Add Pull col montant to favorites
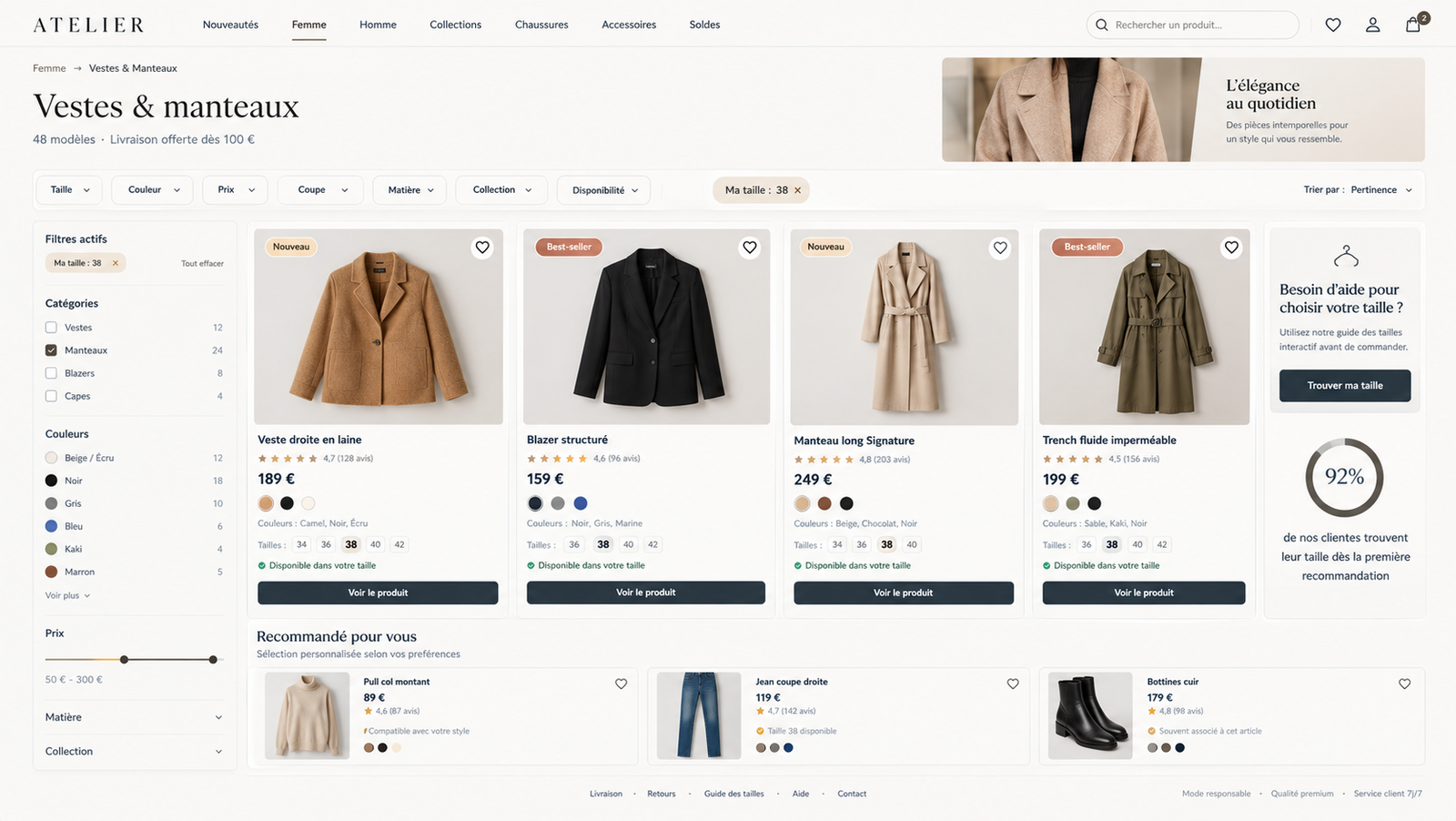This screenshot has width=1456, height=821. coord(621,684)
